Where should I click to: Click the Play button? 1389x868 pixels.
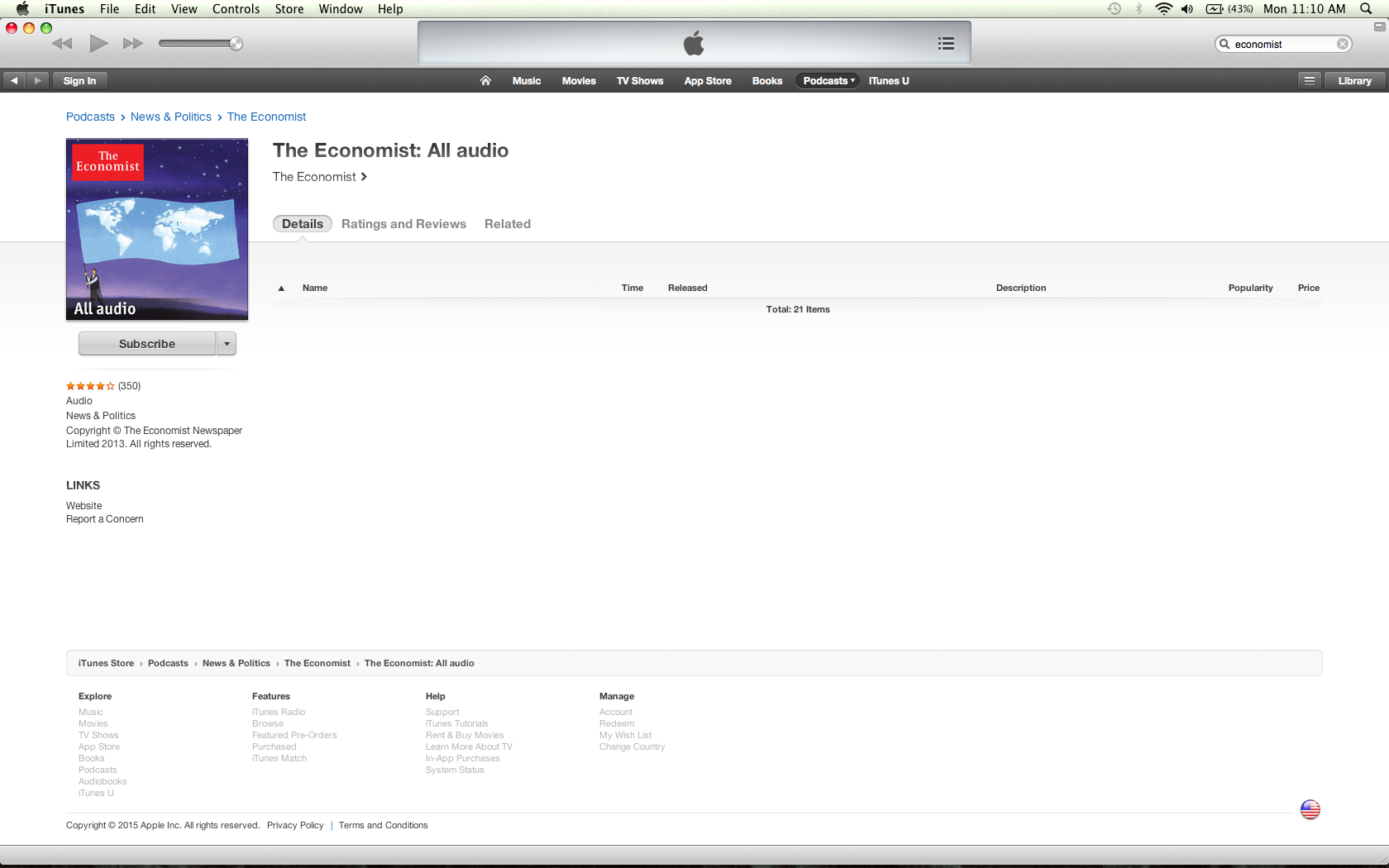coord(98,43)
